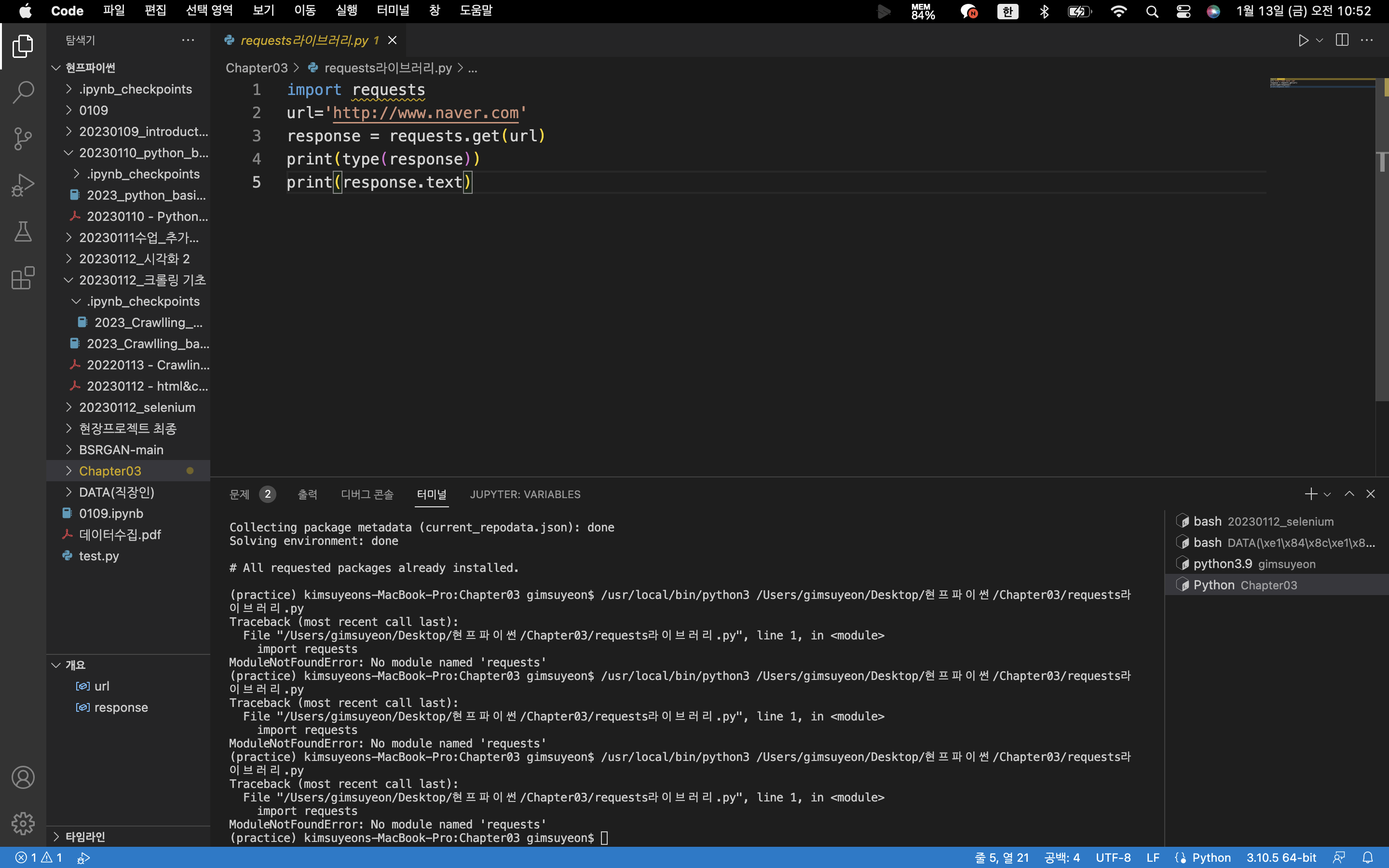The height and width of the screenshot is (868, 1389).
Task: Open the Search view icon
Action: tap(23, 93)
